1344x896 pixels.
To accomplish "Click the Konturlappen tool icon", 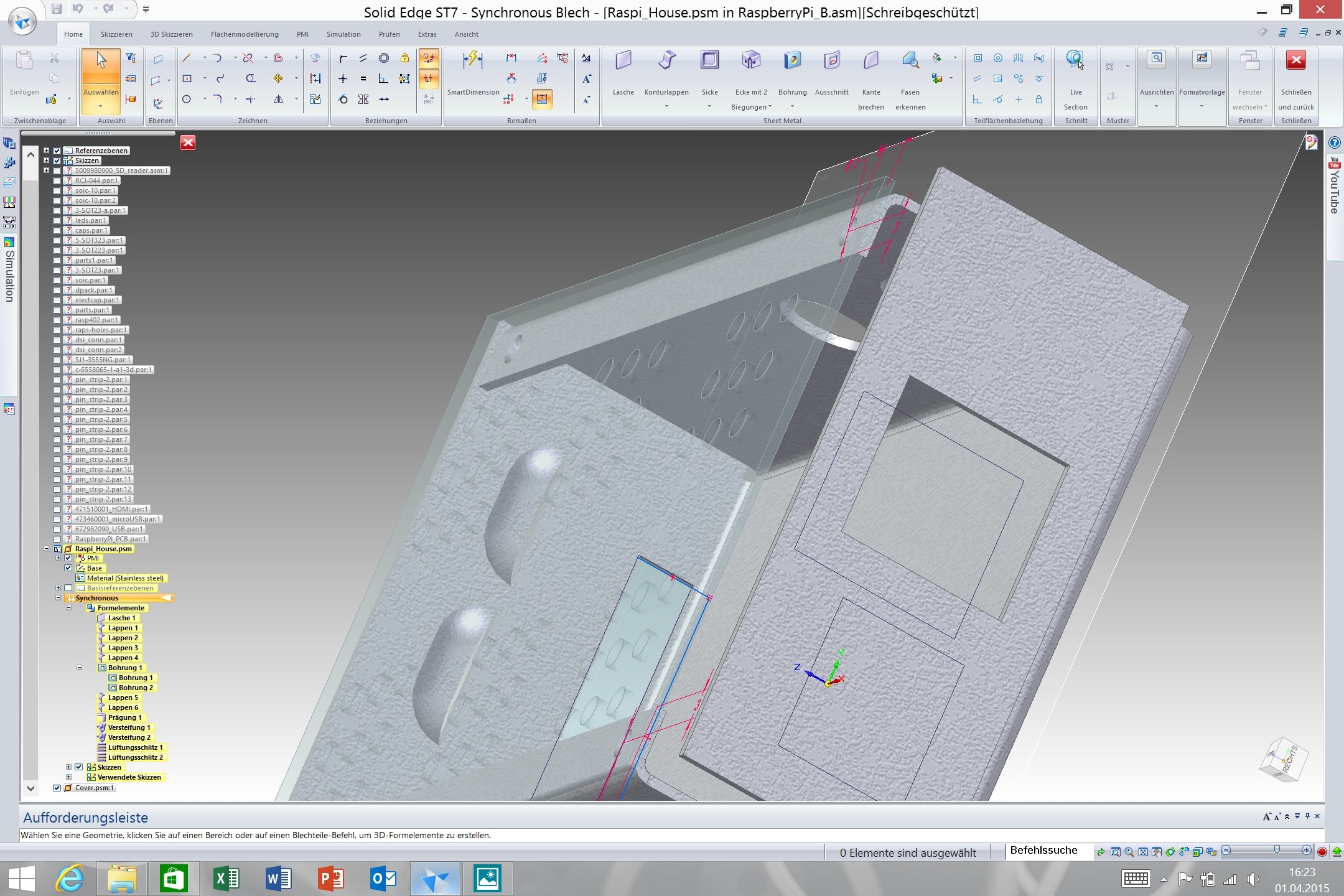I will click(x=666, y=60).
